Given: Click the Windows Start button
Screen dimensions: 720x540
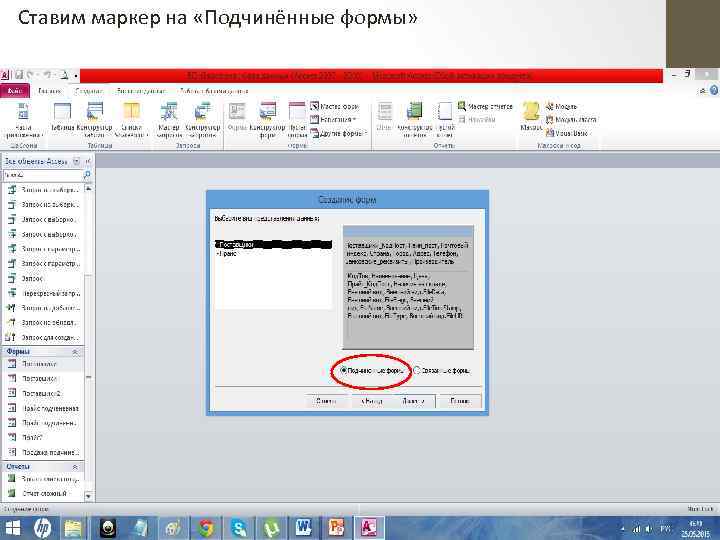Looking at the screenshot, I should point(13,528).
